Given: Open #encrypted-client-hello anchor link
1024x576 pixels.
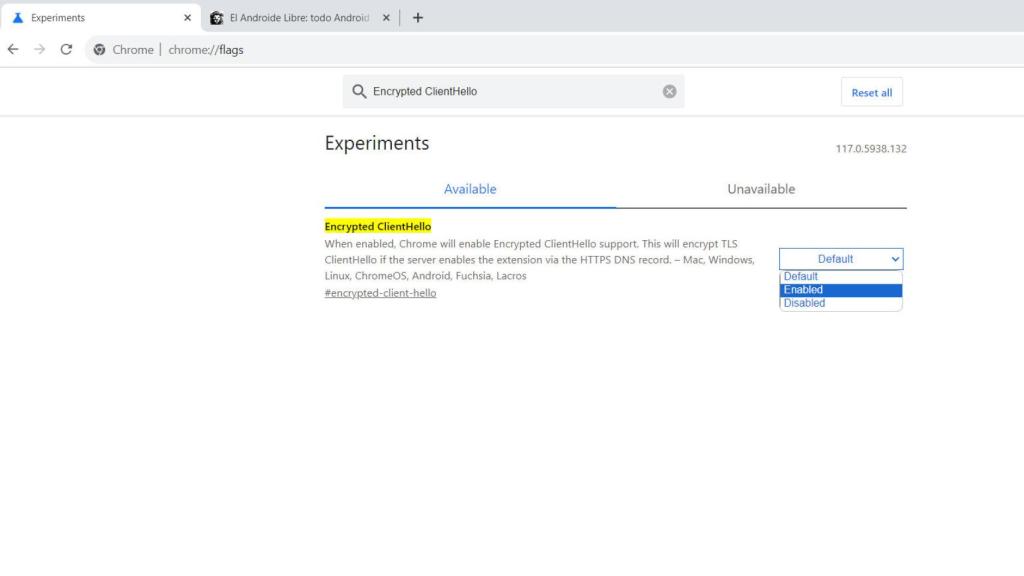Looking at the screenshot, I should click(380, 293).
